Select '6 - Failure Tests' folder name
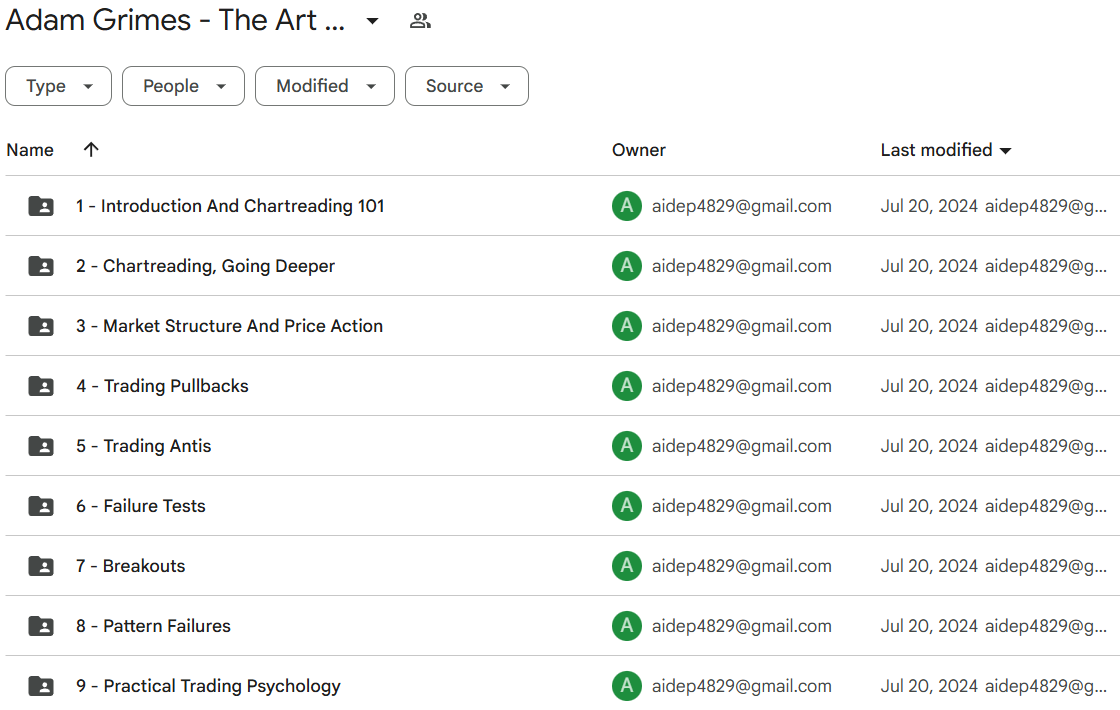 (141, 506)
